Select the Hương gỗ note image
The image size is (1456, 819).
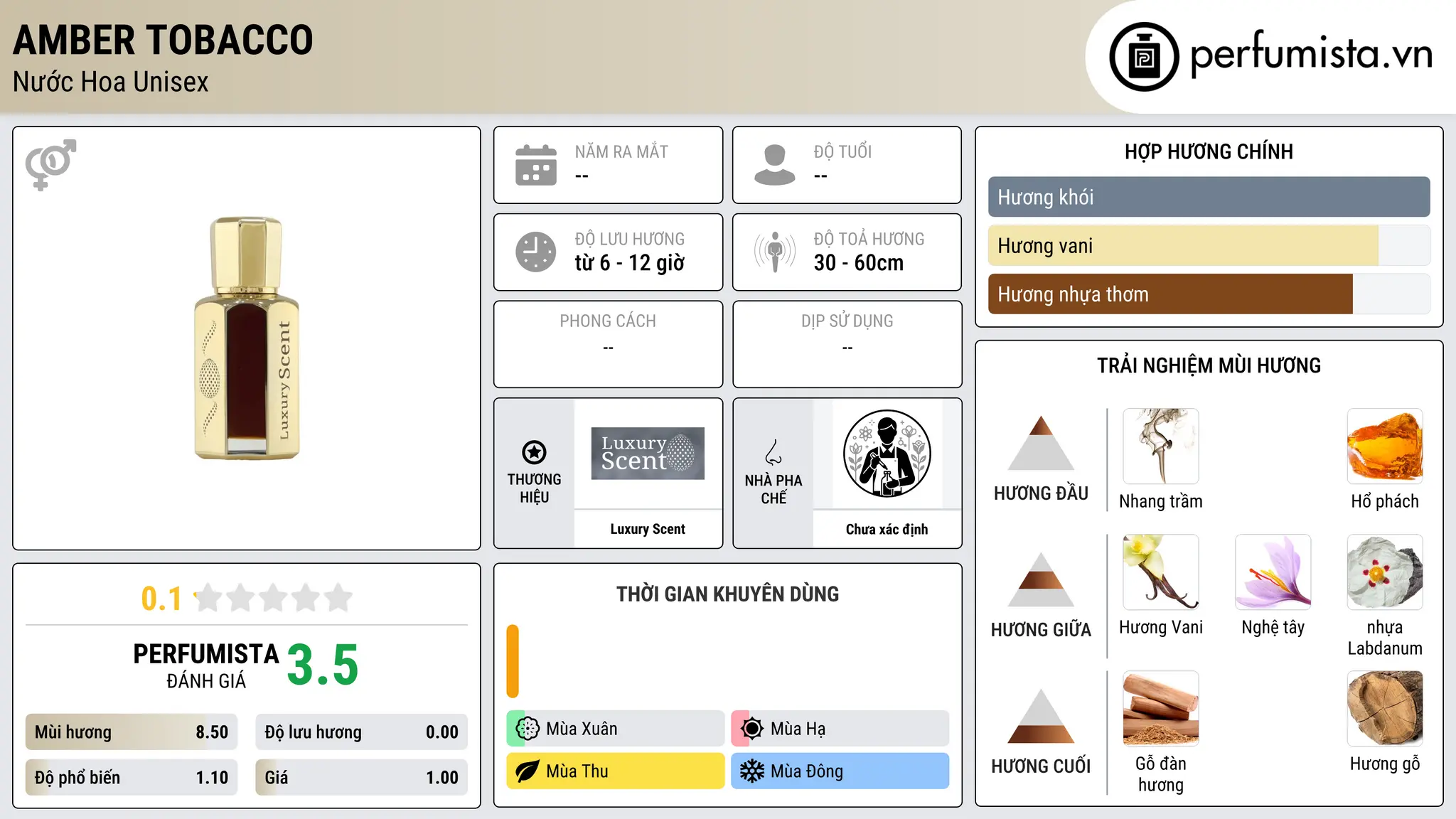pos(1385,709)
